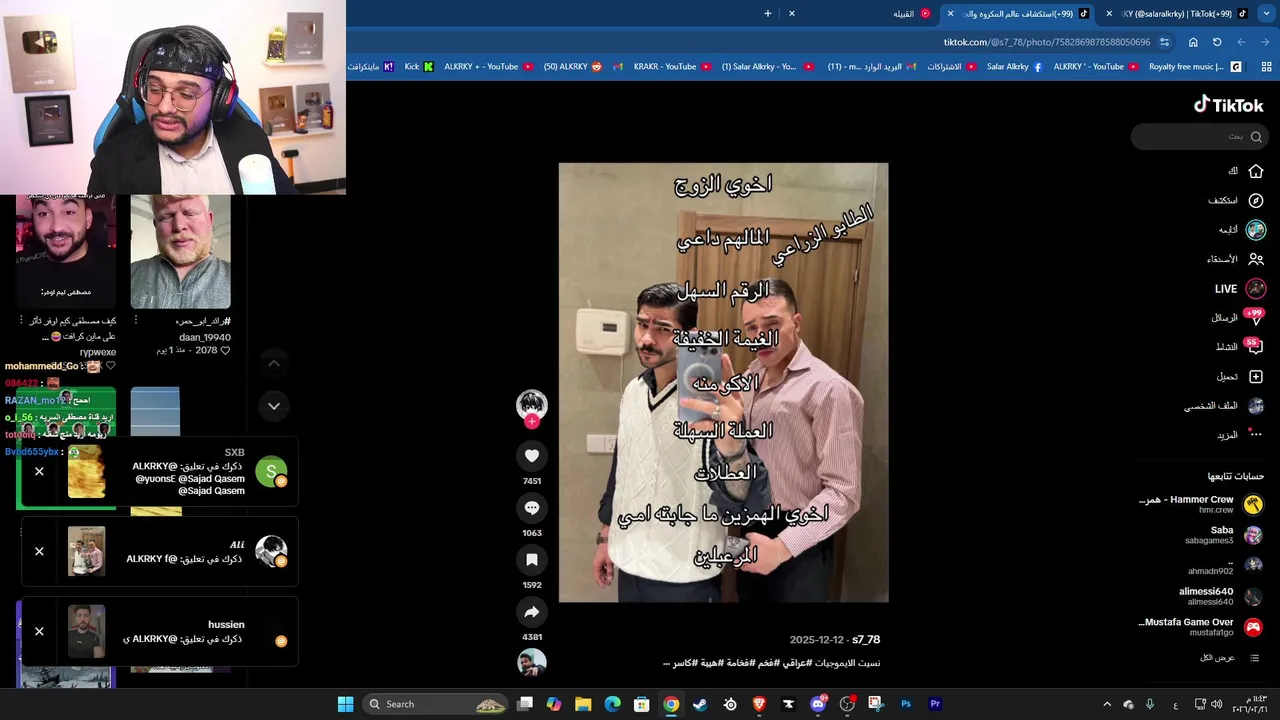Dismiss the hussien mention notification
The height and width of the screenshot is (720, 1280).
point(39,632)
